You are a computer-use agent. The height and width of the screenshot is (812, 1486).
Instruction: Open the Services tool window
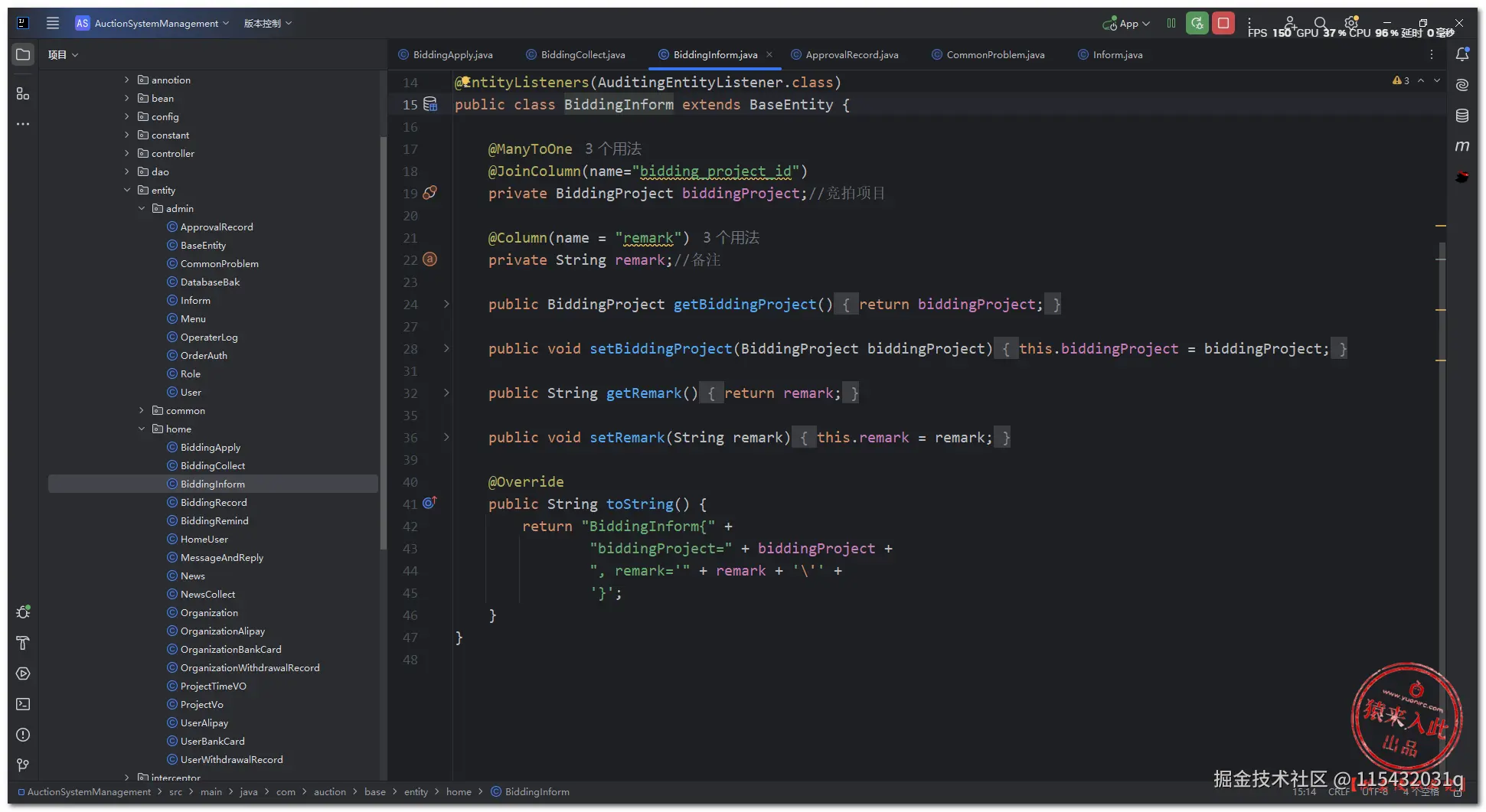coord(23,673)
